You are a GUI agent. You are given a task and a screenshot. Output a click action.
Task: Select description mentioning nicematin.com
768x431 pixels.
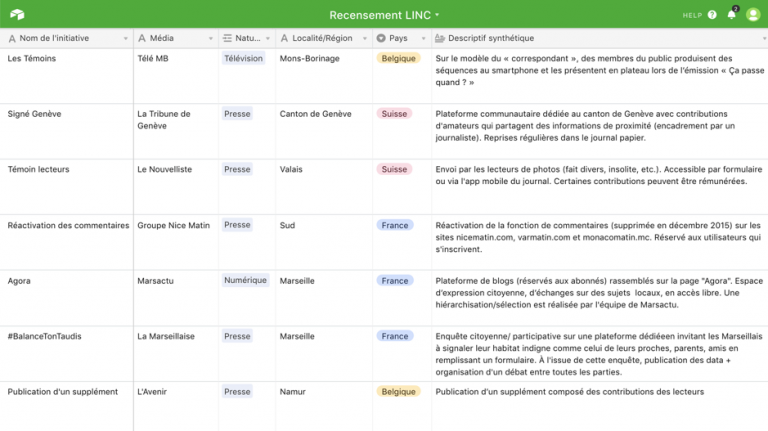coord(600,242)
